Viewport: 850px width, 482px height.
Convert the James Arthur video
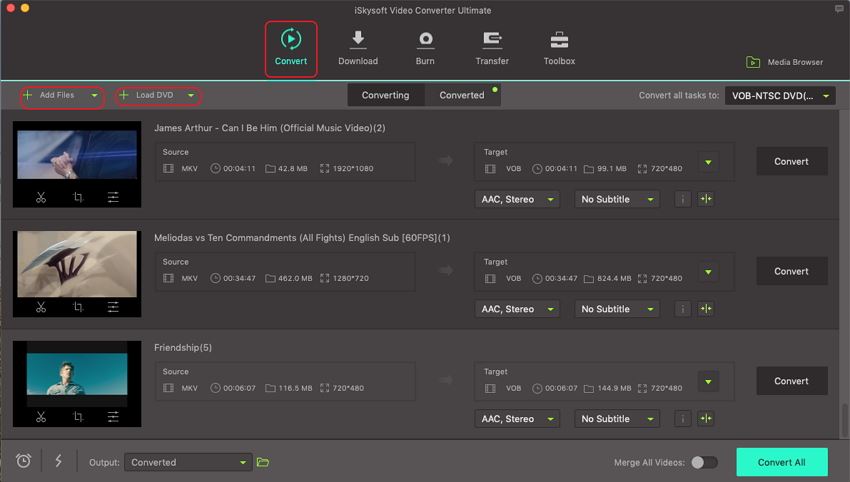point(791,162)
